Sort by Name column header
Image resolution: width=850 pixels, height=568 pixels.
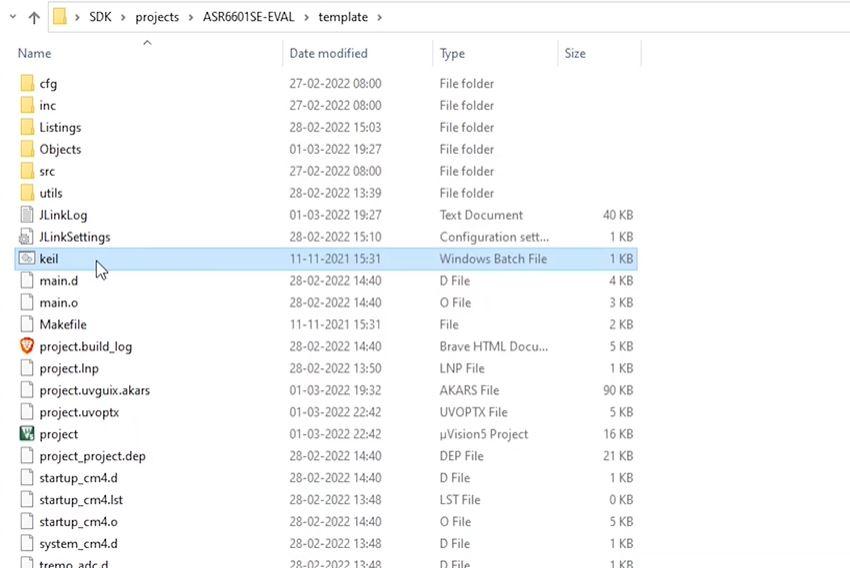pyautogui.click(x=35, y=53)
